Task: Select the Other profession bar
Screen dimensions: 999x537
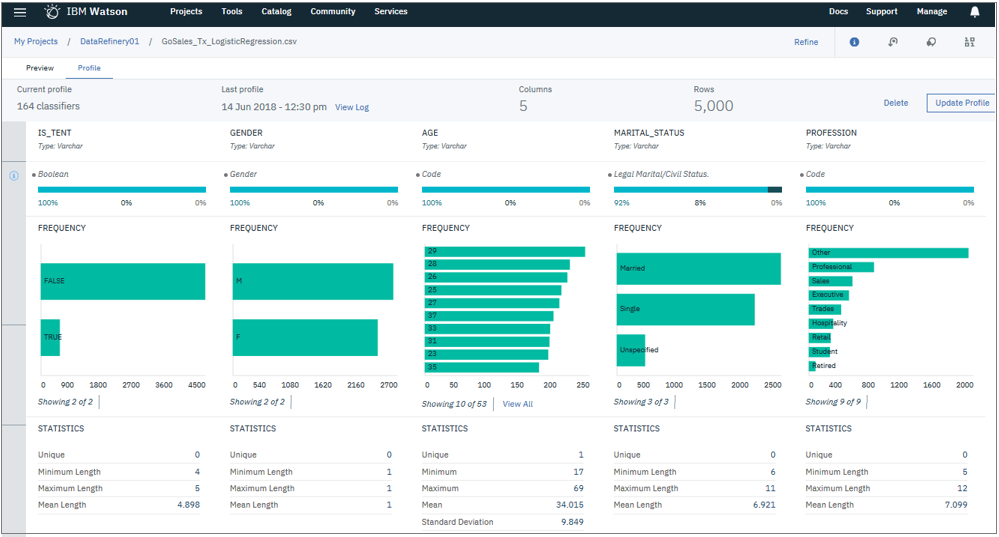Action: [889, 253]
